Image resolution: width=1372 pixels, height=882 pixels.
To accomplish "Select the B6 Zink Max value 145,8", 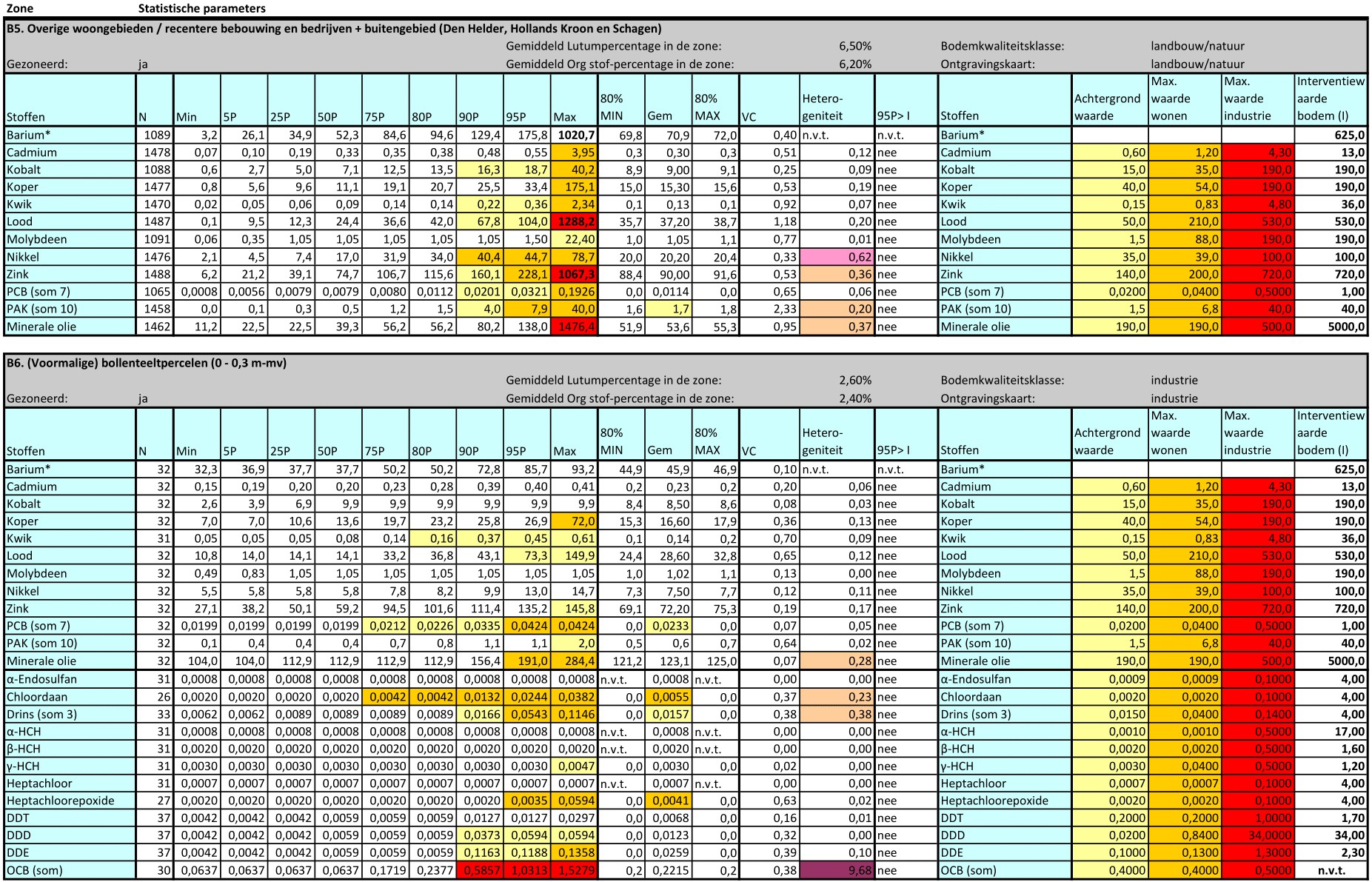I will (575, 609).
